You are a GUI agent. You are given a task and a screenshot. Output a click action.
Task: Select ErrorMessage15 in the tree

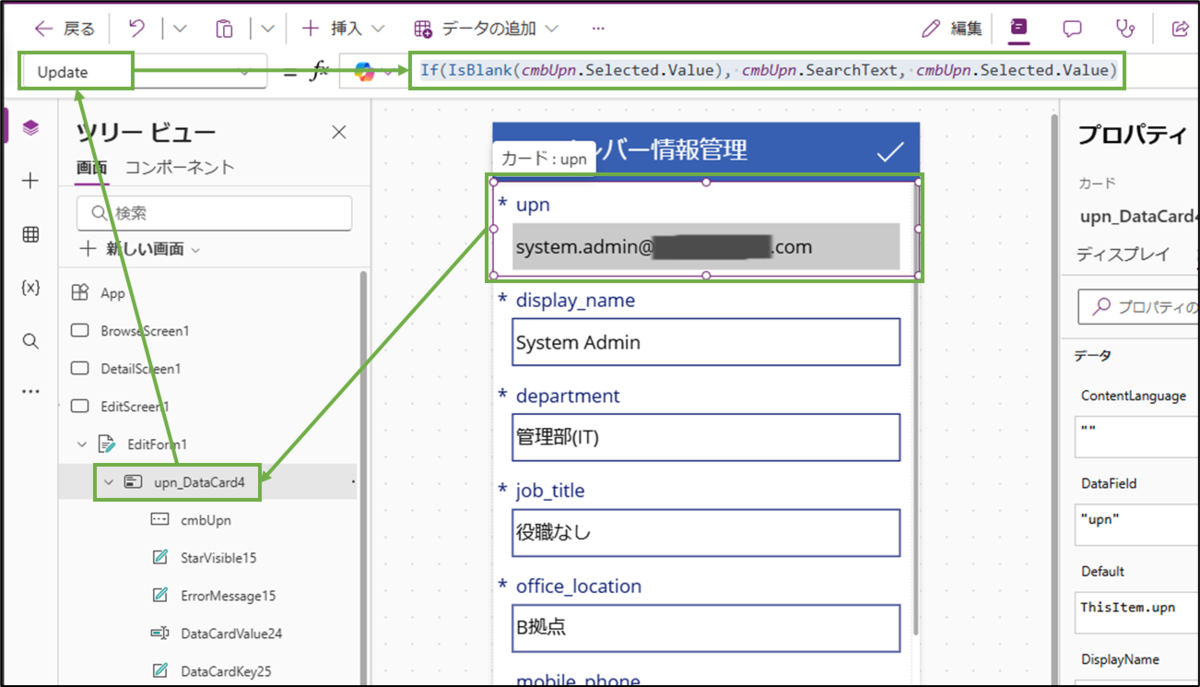(228, 596)
